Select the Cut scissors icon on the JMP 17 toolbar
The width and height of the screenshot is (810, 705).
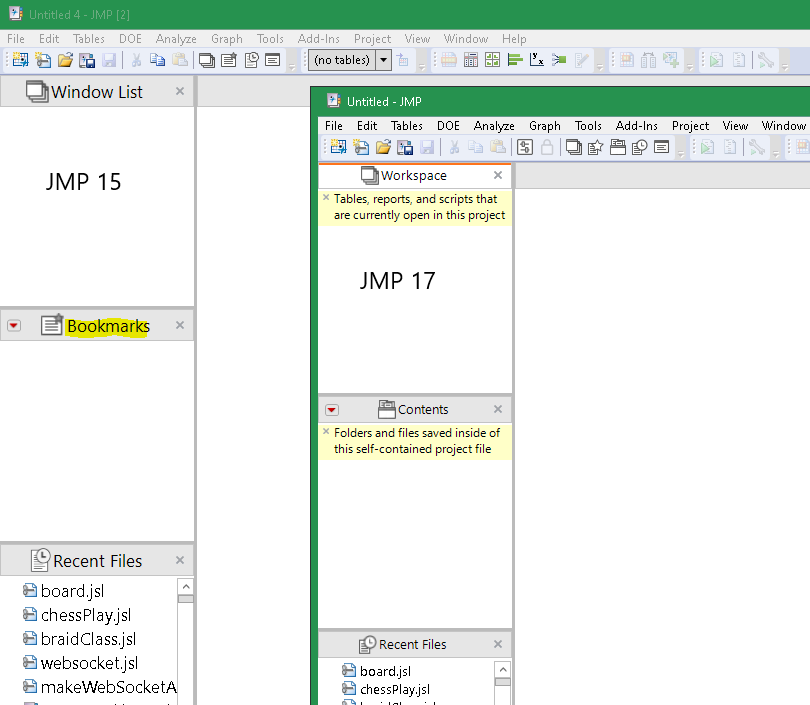pyautogui.click(x=454, y=146)
